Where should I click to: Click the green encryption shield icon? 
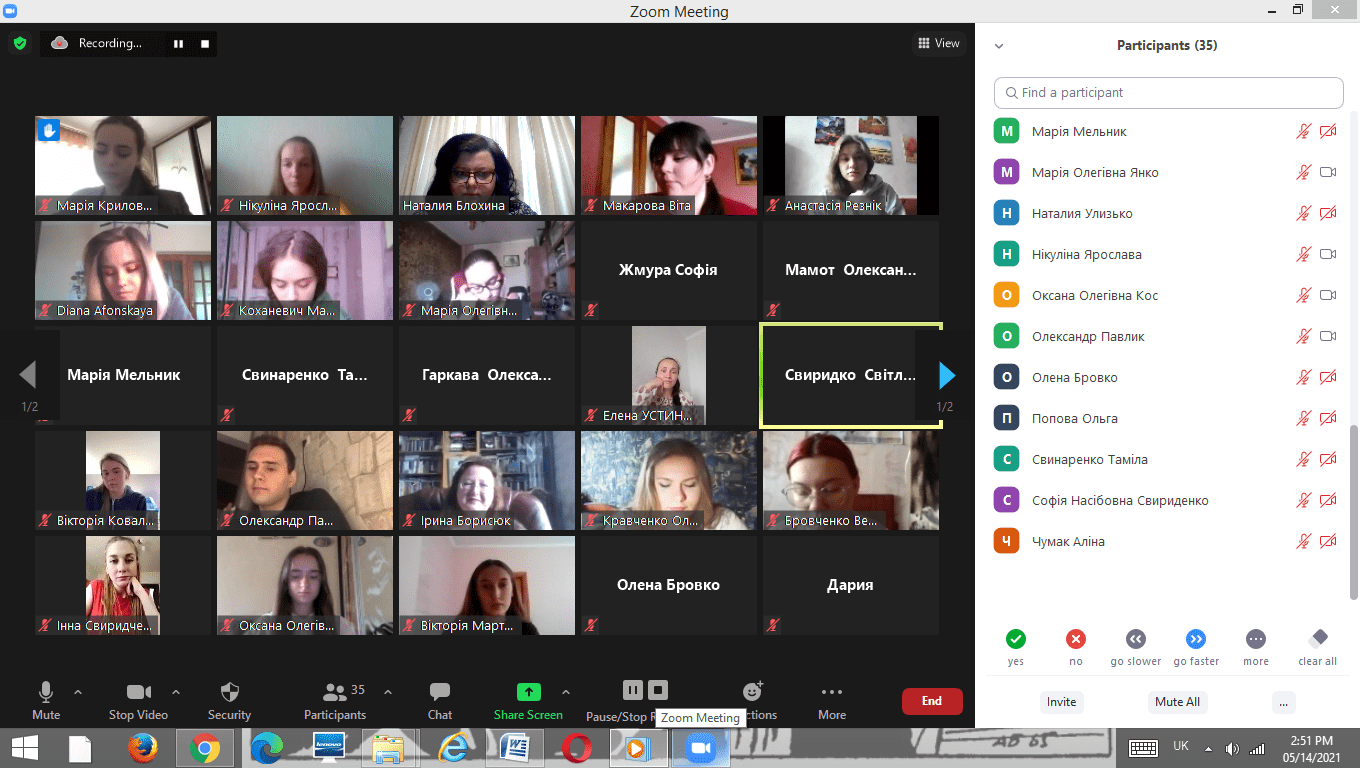tap(19, 43)
